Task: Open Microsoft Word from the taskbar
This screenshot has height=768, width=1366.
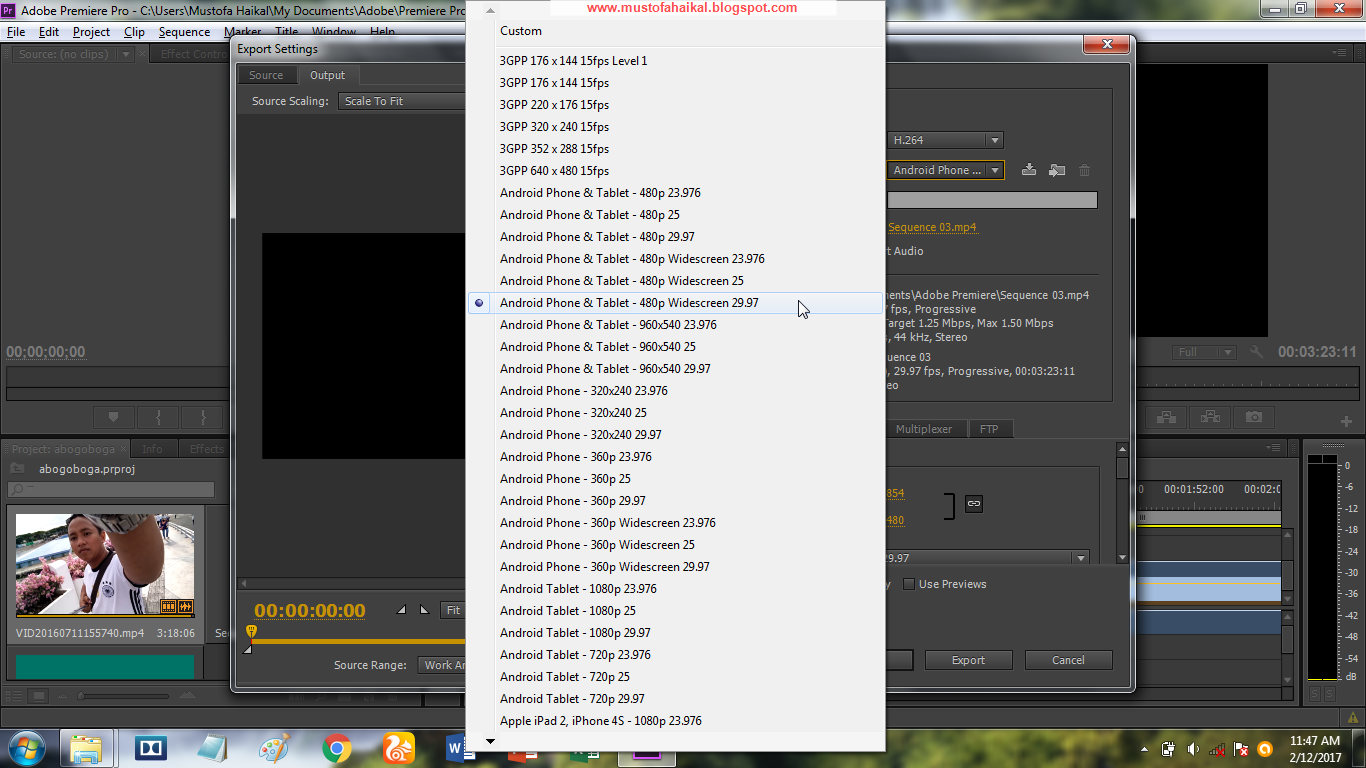Action: [455, 748]
